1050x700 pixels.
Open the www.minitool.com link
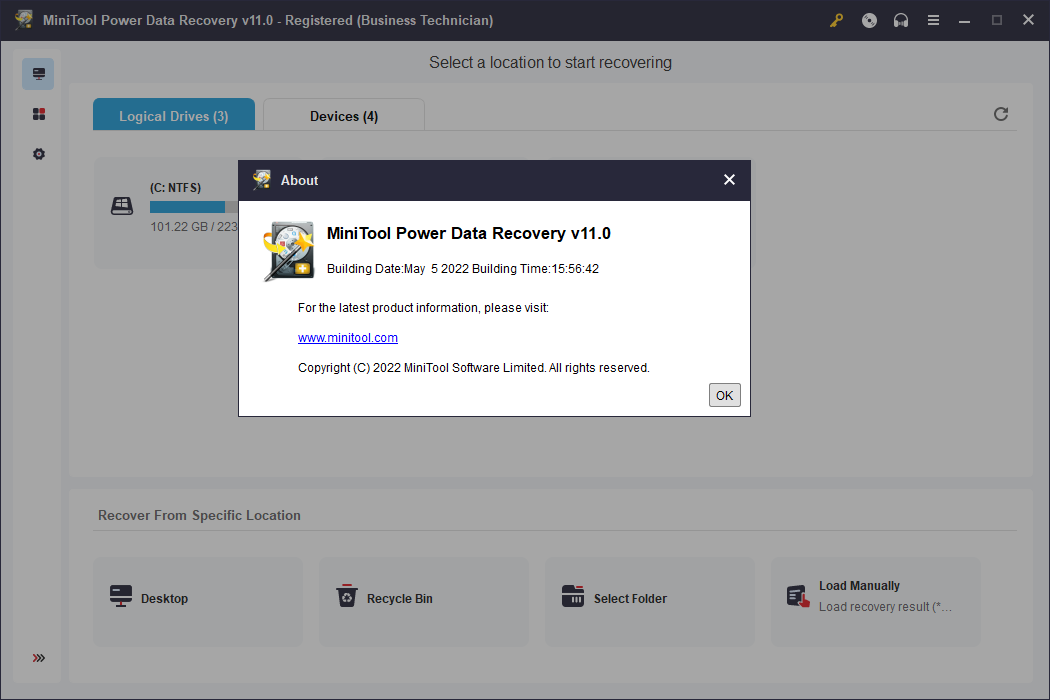tap(348, 338)
